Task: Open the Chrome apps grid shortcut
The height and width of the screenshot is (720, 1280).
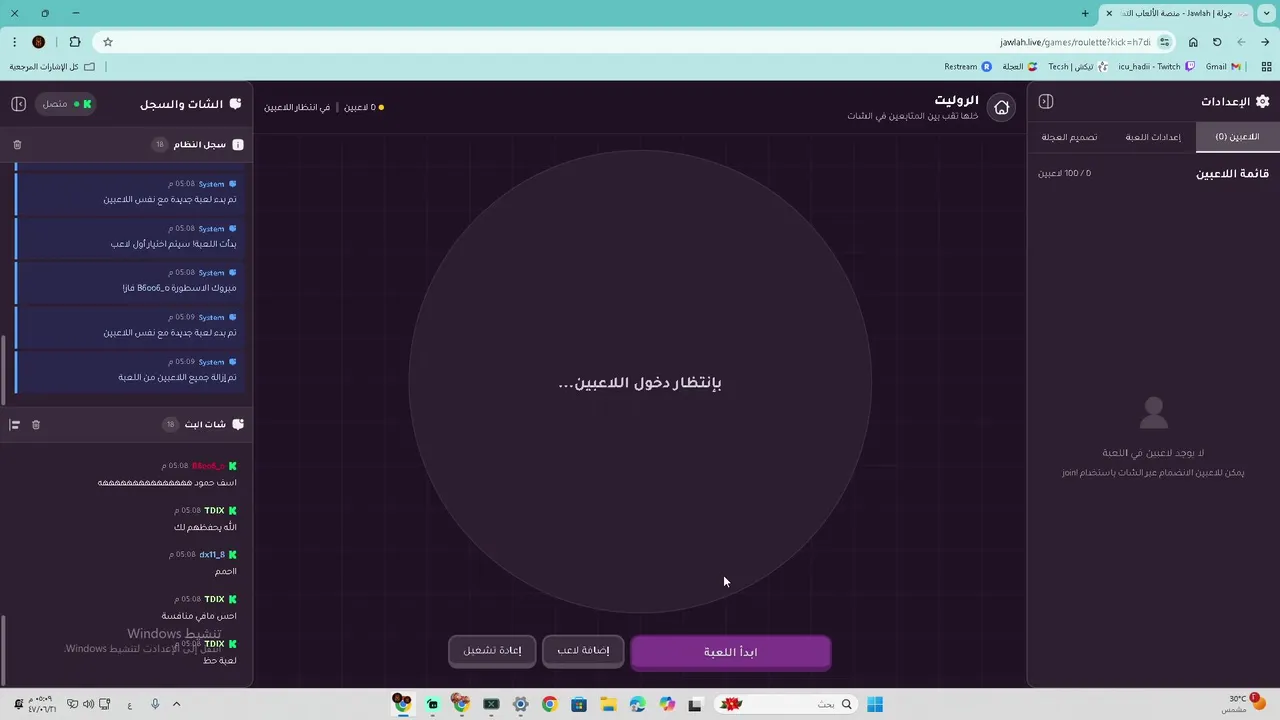Action: (1267, 67)
